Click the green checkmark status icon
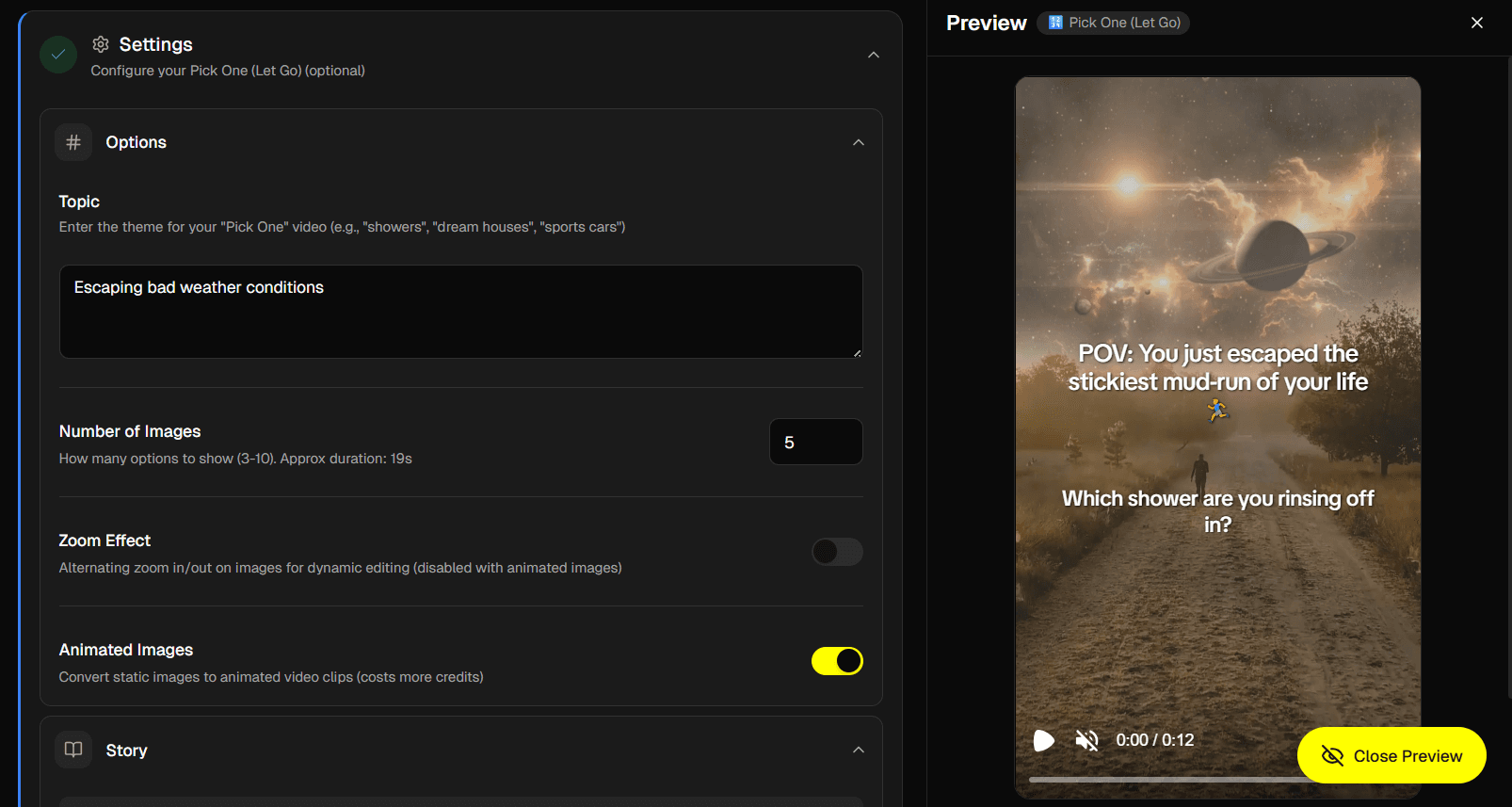 58,55
